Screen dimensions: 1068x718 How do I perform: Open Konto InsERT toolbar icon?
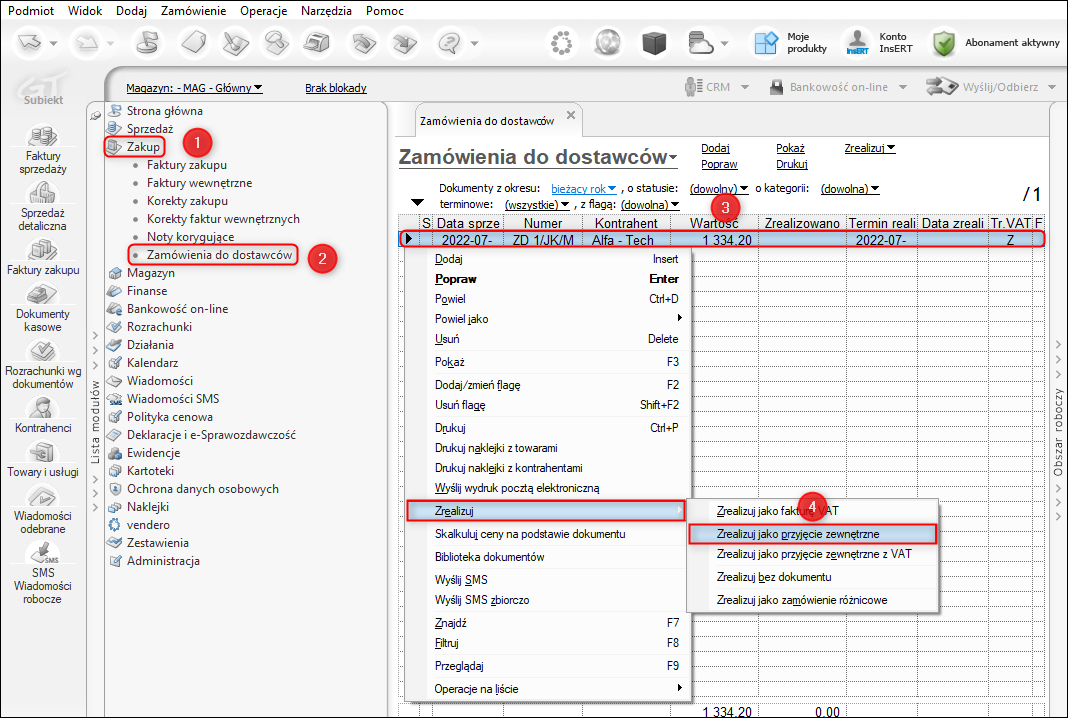click(858, 43)
